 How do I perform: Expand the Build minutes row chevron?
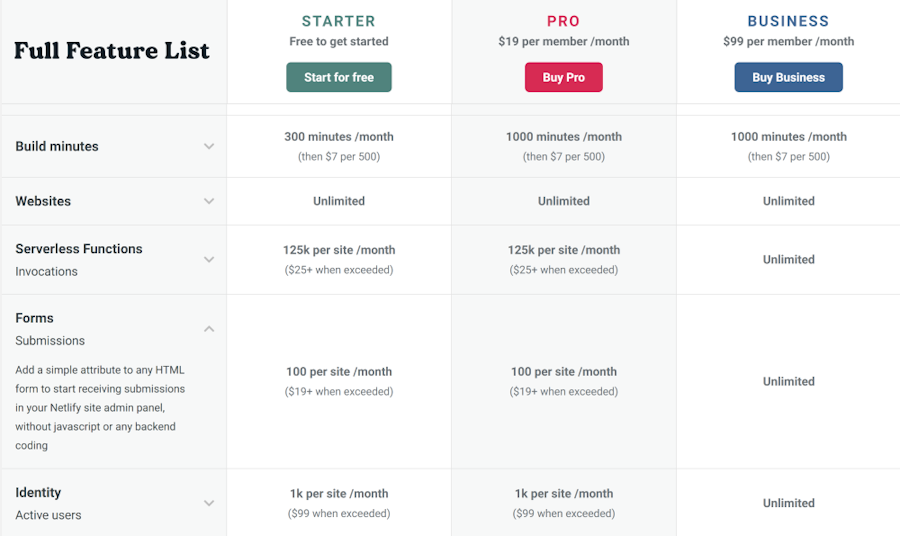(x=209, y=146)
